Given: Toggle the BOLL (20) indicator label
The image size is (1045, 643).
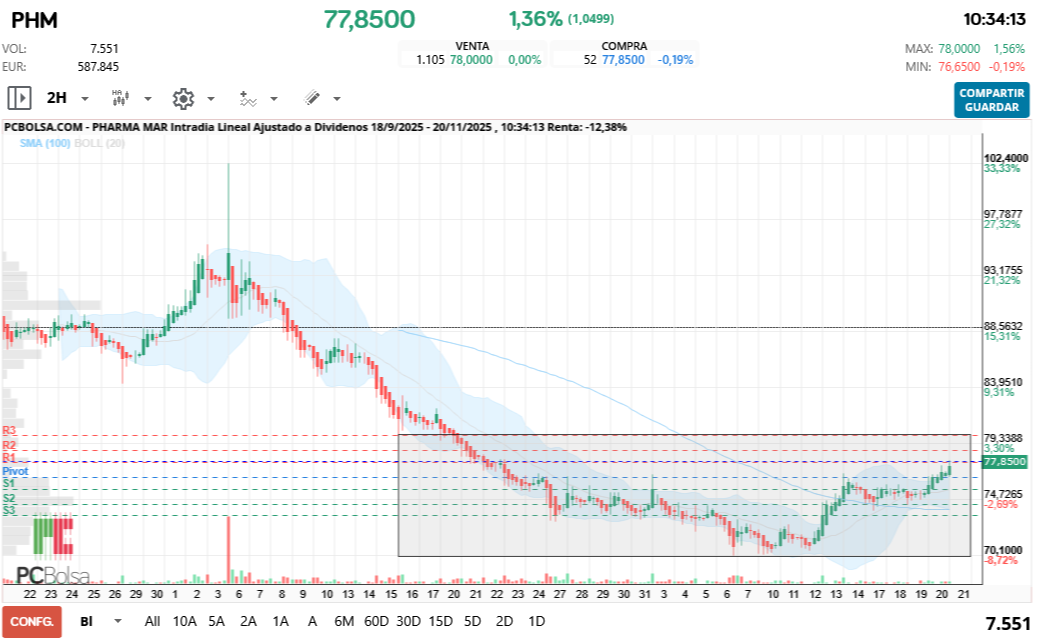Looking at the screenshot, I should point(98,144).
